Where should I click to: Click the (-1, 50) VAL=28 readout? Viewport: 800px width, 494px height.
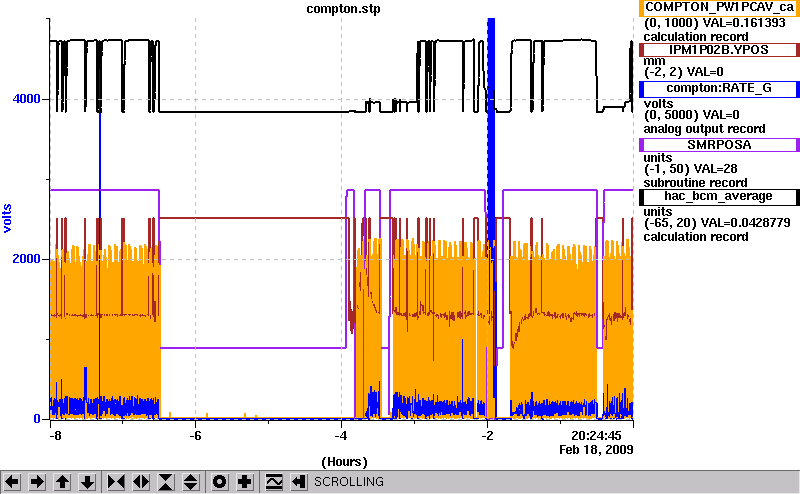click(x=690, y=169)
